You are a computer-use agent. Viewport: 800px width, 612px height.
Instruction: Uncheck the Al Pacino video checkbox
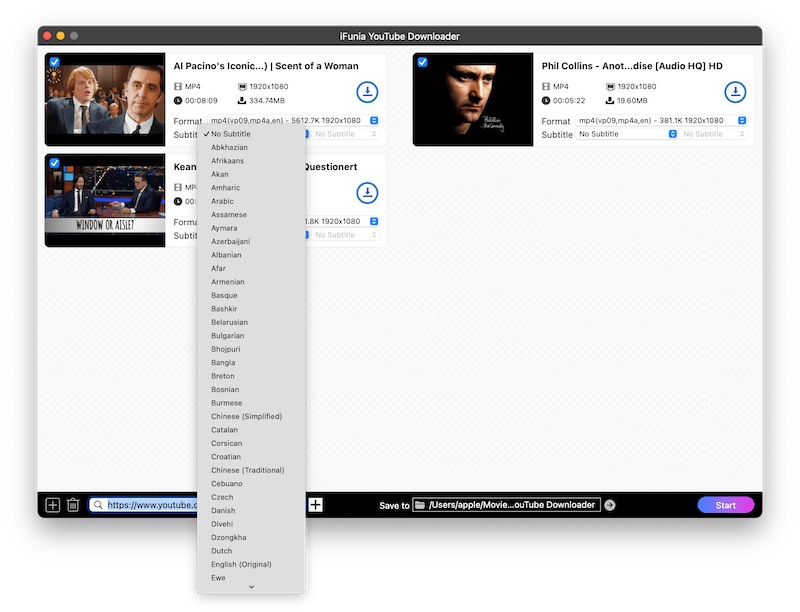click(54, 62)
